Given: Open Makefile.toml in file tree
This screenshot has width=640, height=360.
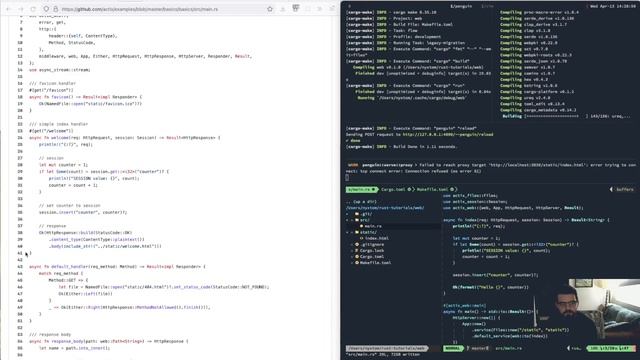Looking at the screenshot, I should pos(376,263).
